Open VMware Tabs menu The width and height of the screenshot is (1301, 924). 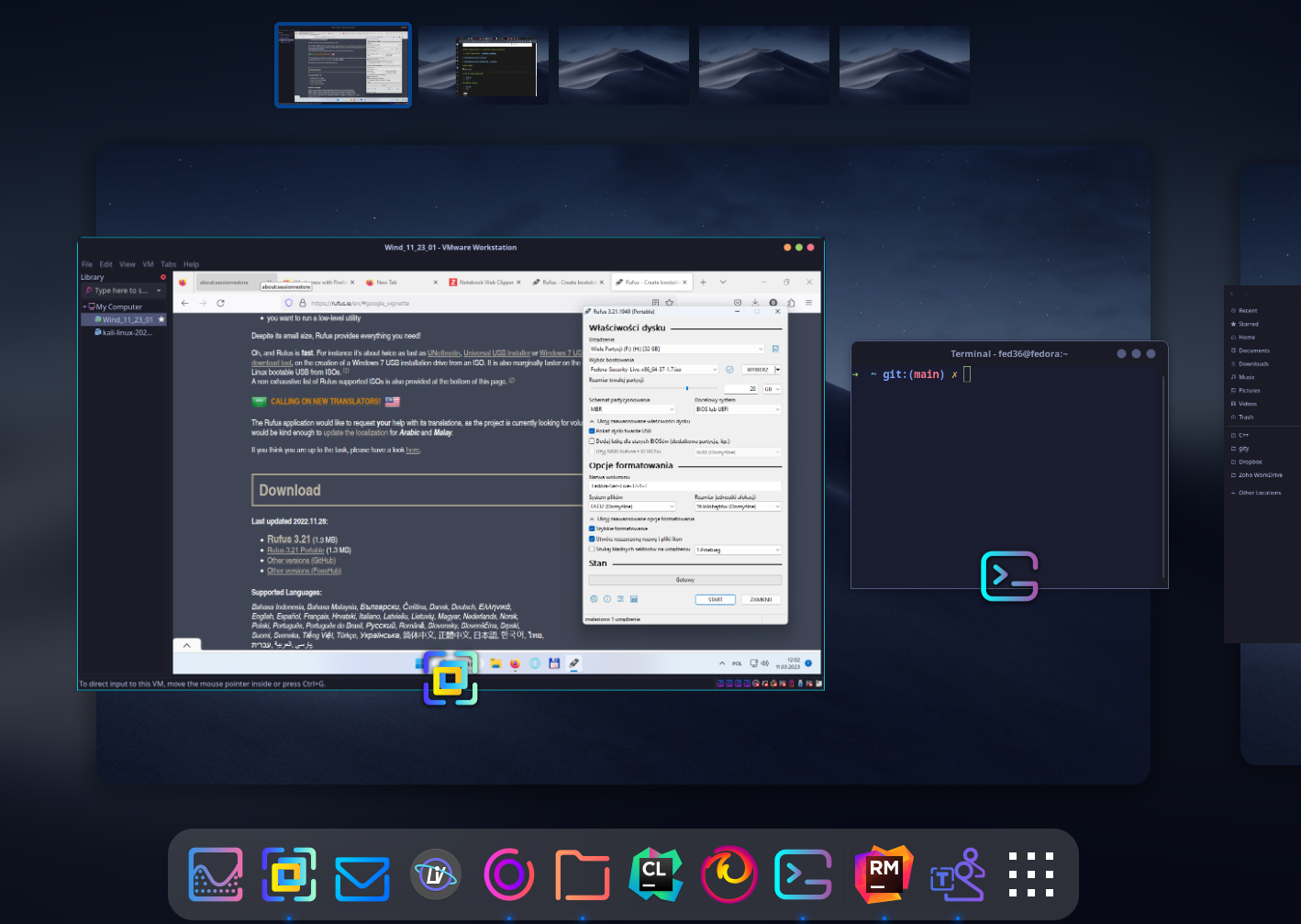(169, 264)
